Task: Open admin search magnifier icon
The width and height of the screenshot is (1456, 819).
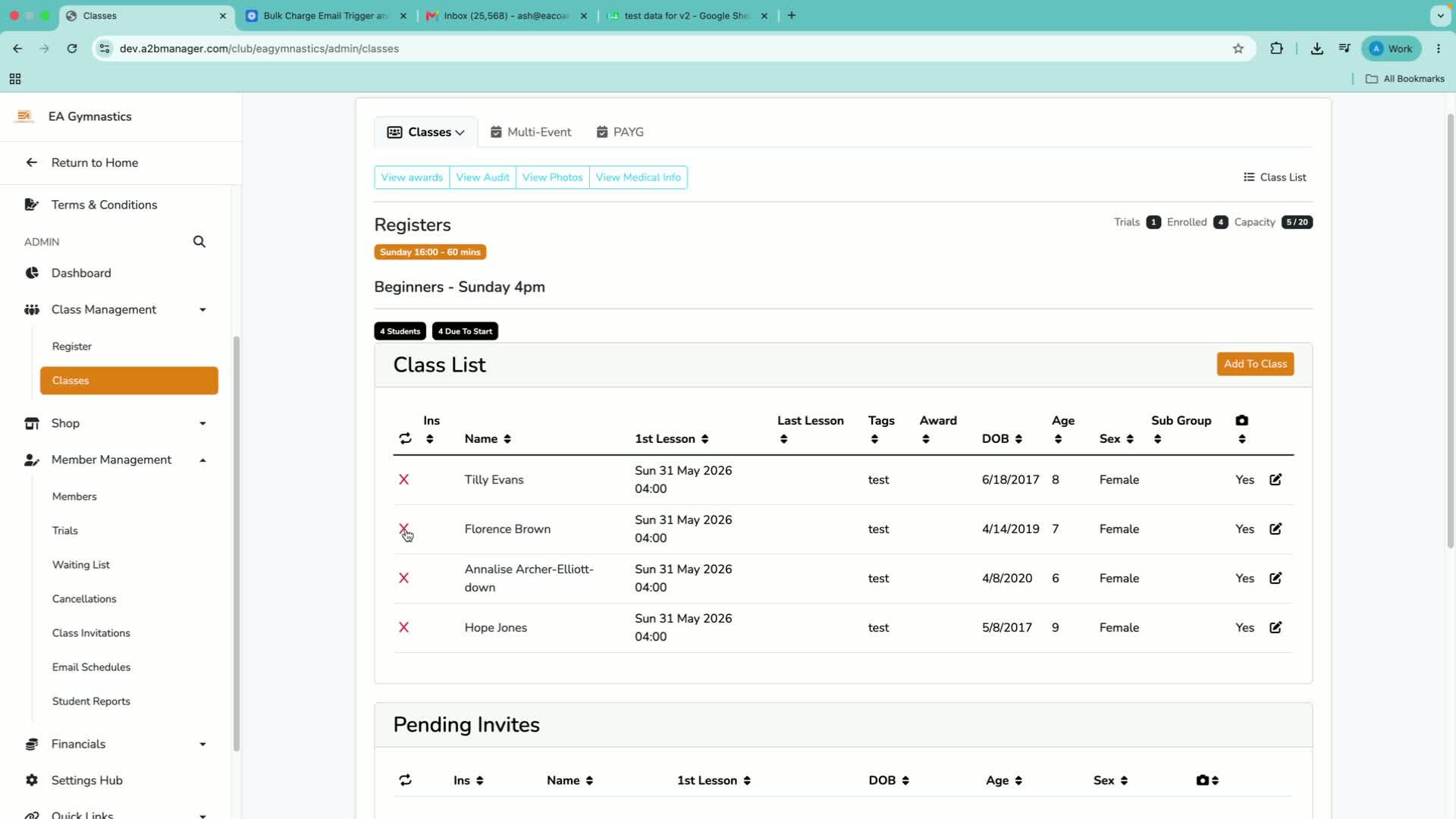Action: click(x=199, y=242)
